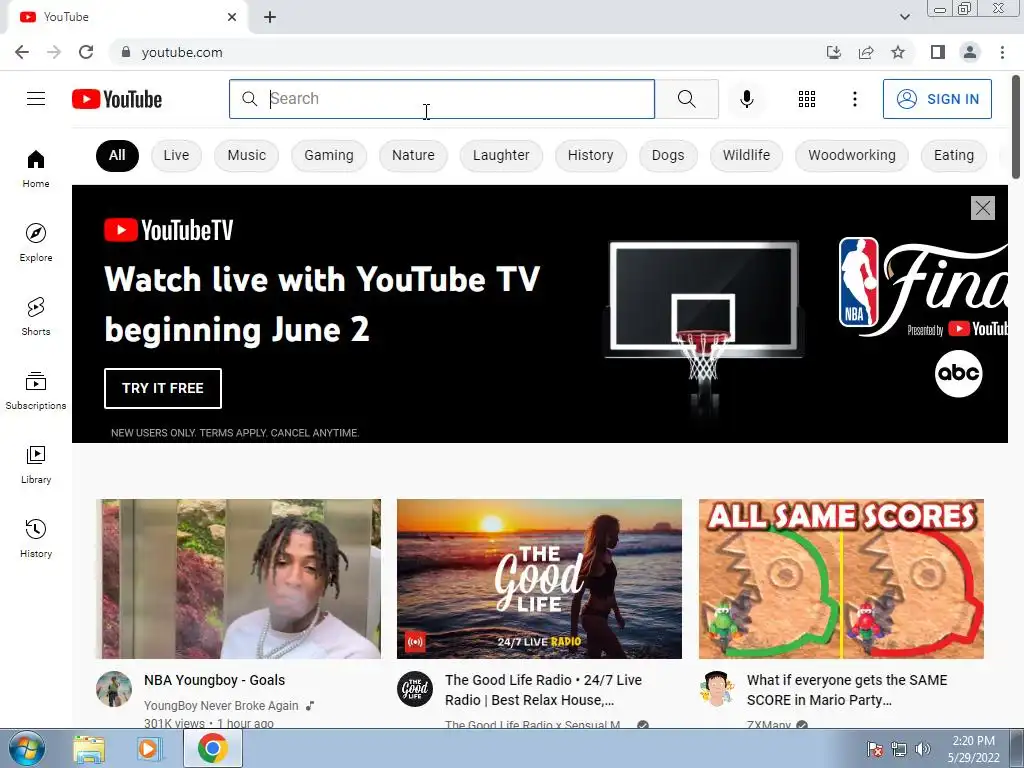Open the volume speaker tray icon
The image size is (1024, 768).
(923, 749)
